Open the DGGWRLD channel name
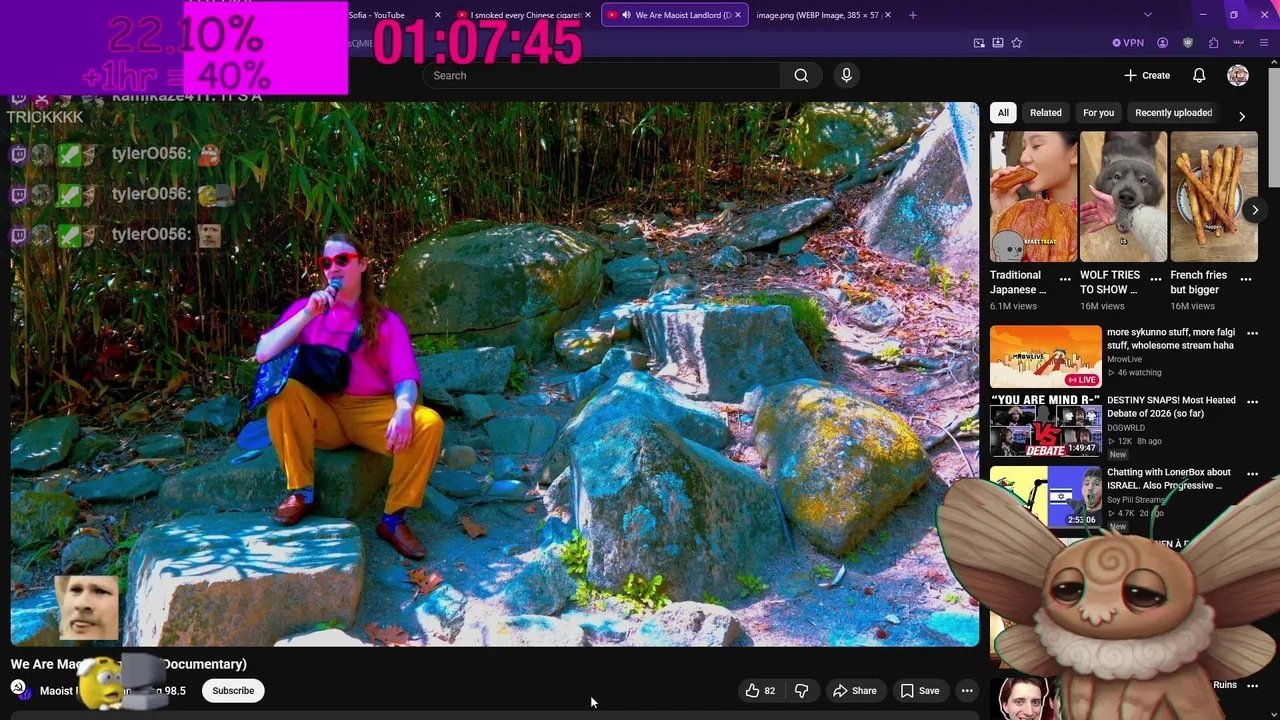The width and height of the screenshot is (1280, 720). (1126, 427)
